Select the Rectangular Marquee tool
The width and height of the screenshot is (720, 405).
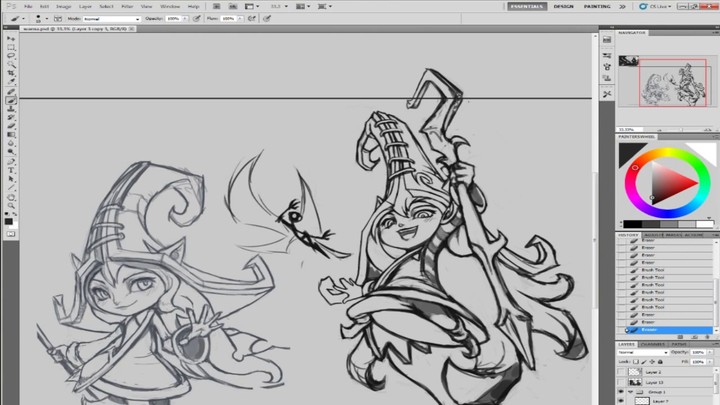pyautogui.click(x=11, y=47)
